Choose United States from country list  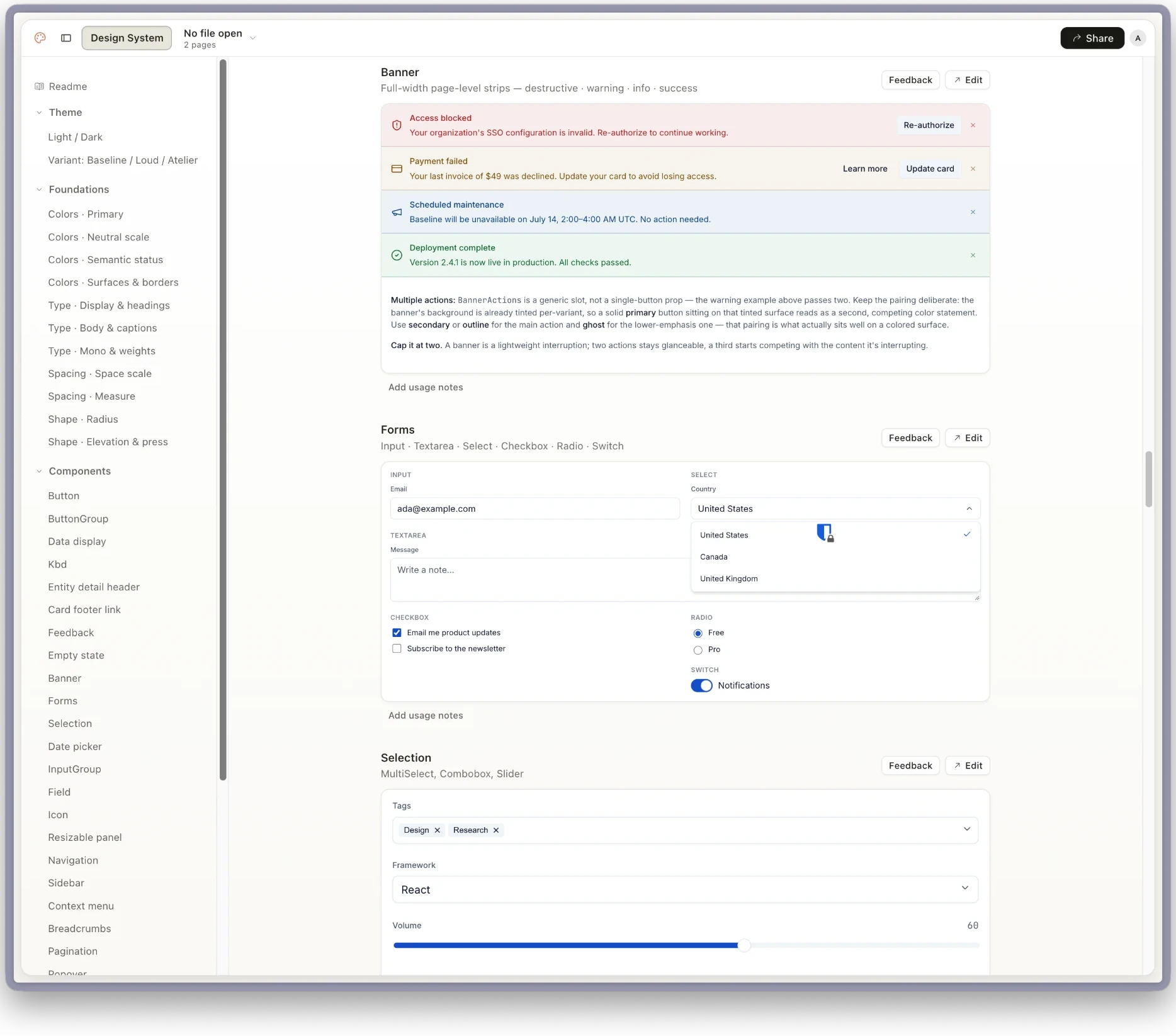pos(835,535)
